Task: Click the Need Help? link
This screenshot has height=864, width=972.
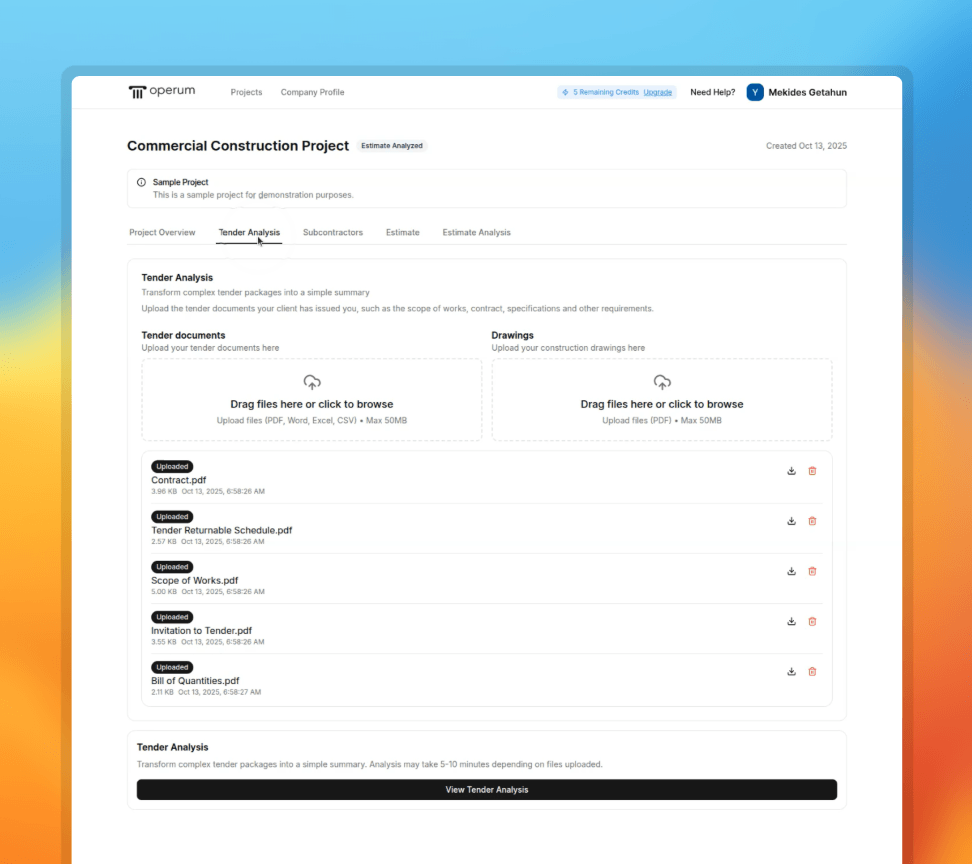Action: tap(712, 92)
